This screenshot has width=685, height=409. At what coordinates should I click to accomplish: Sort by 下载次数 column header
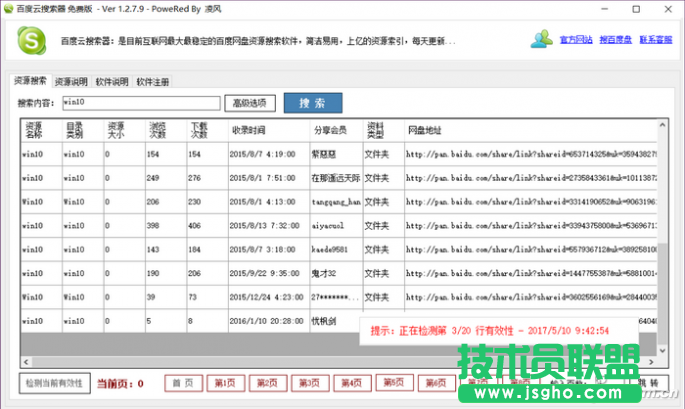pos(207,130)
